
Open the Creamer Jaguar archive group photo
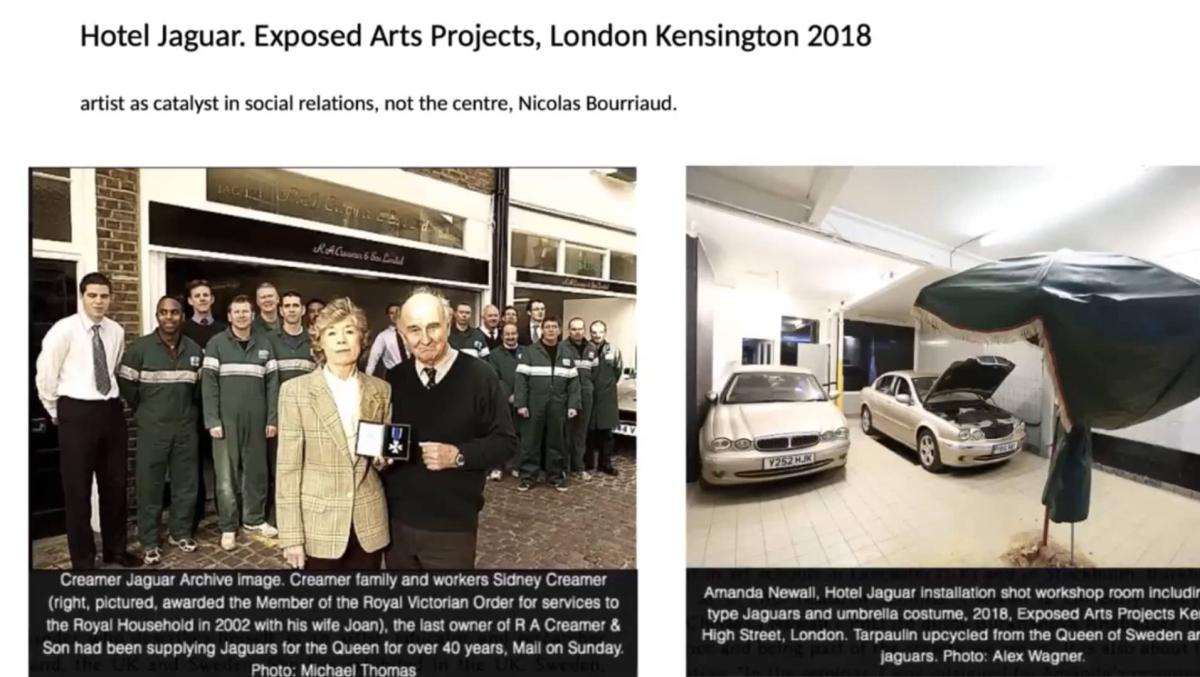click(333, 368)
